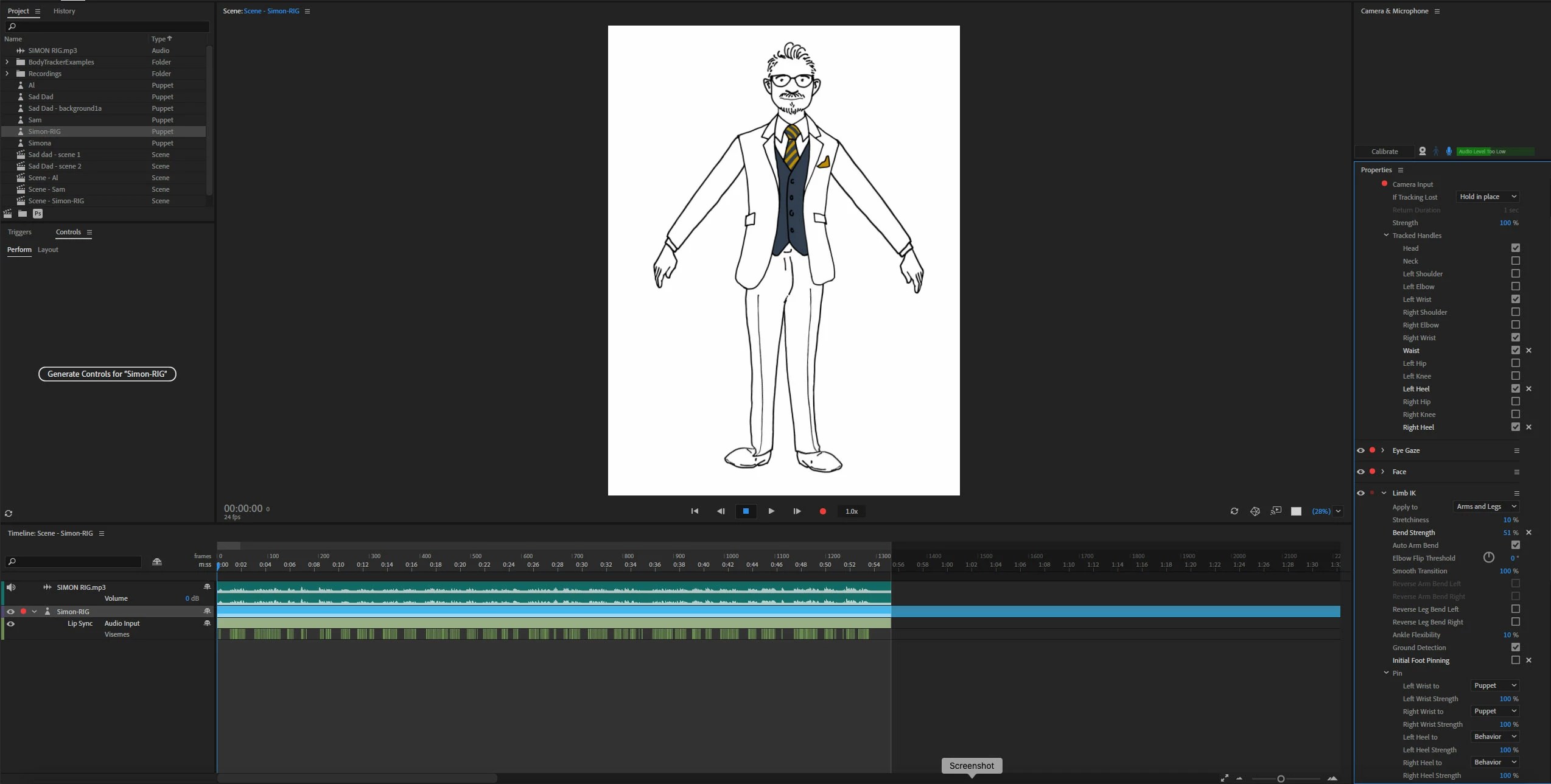
Task: Jump to the start of the scene
Action: click(695, 511)
